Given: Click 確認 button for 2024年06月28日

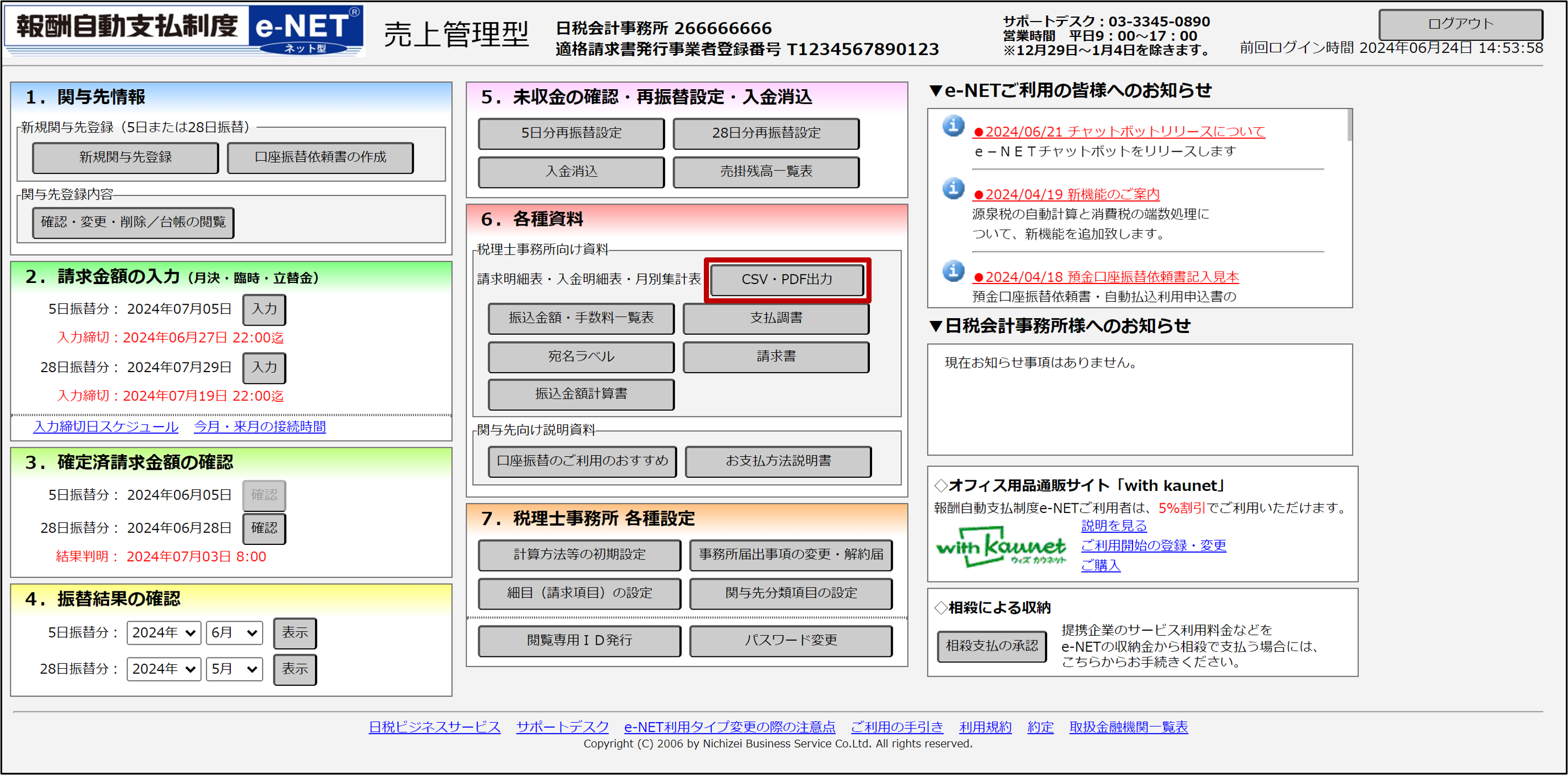Looking at the screenshot, I should point(264,528).
